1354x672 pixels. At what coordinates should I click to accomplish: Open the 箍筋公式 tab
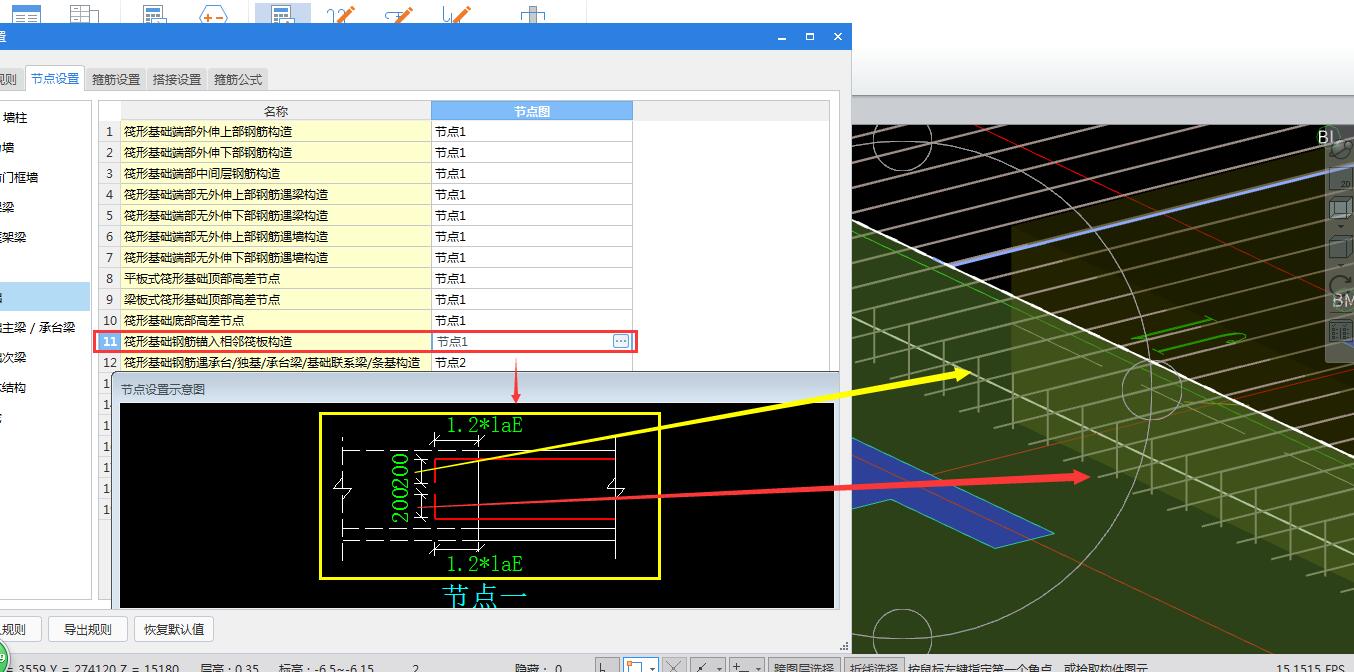(238, 80)
